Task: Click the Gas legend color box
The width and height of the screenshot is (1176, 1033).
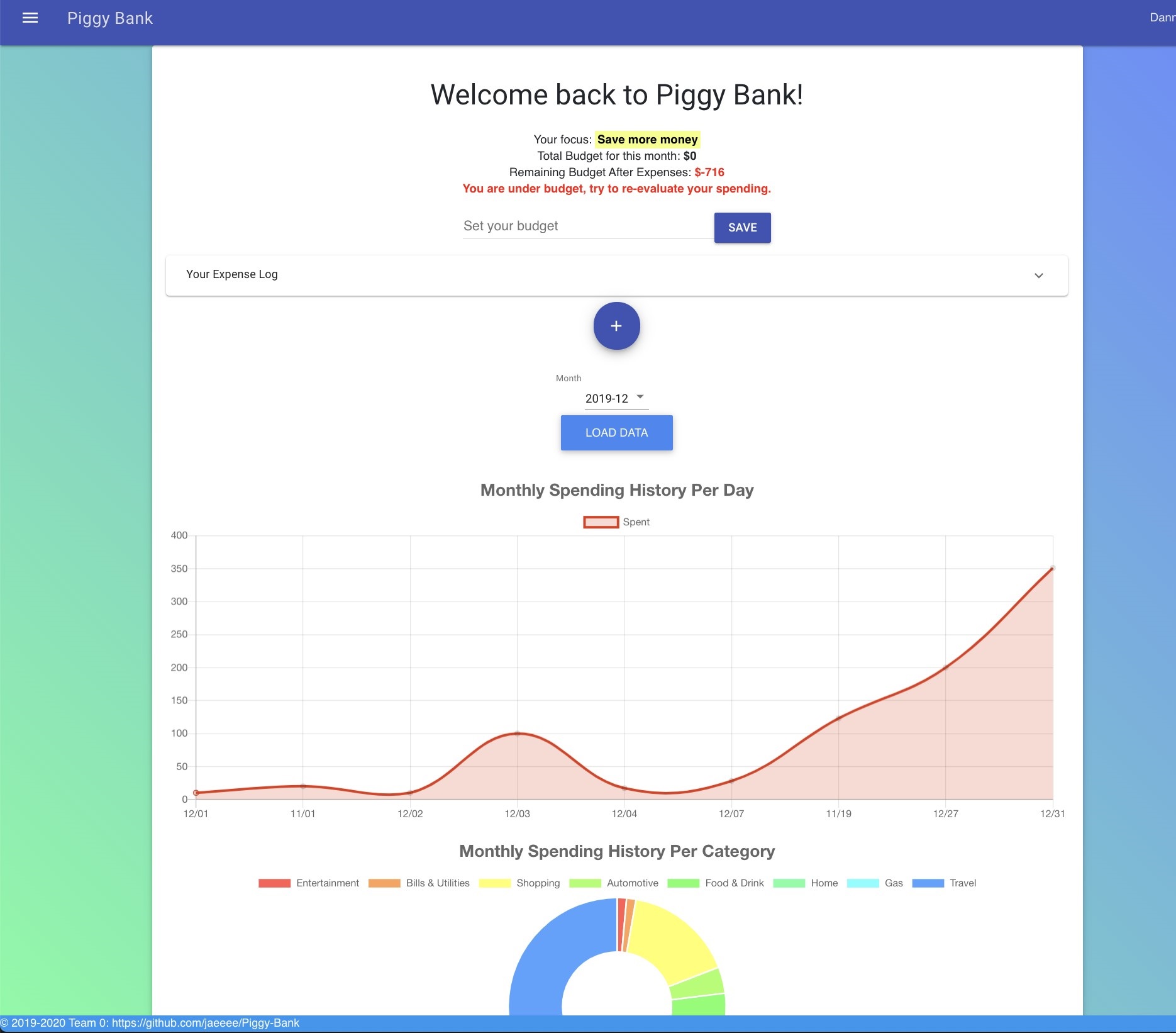Action: [x=863, y=883]
